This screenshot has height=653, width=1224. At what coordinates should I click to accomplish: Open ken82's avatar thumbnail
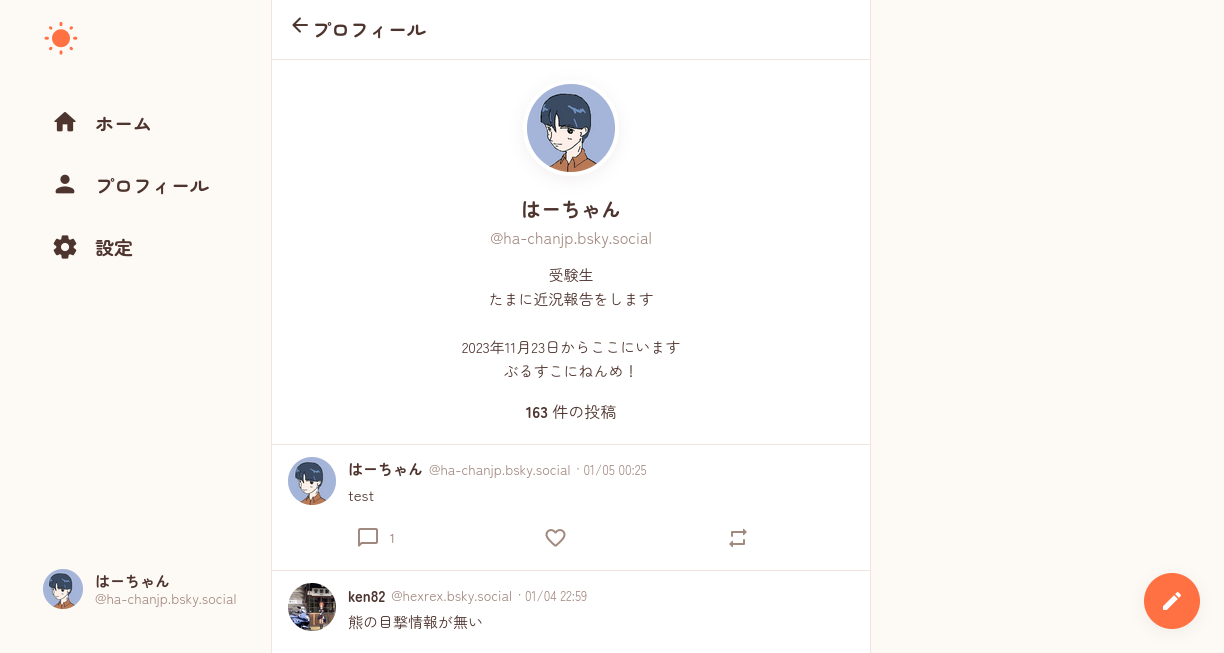[312, 607]
